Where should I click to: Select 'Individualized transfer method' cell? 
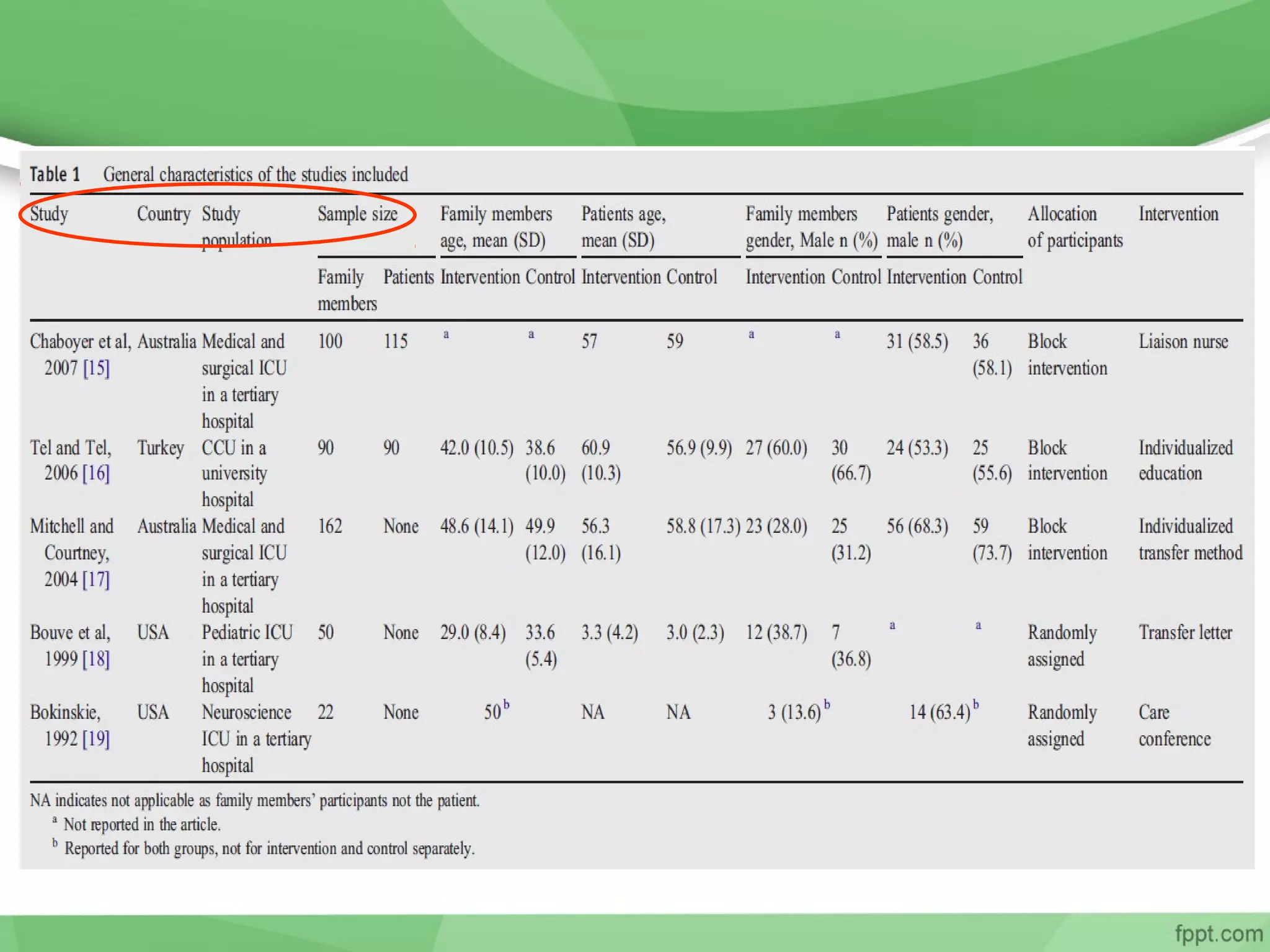[1189, 539]
